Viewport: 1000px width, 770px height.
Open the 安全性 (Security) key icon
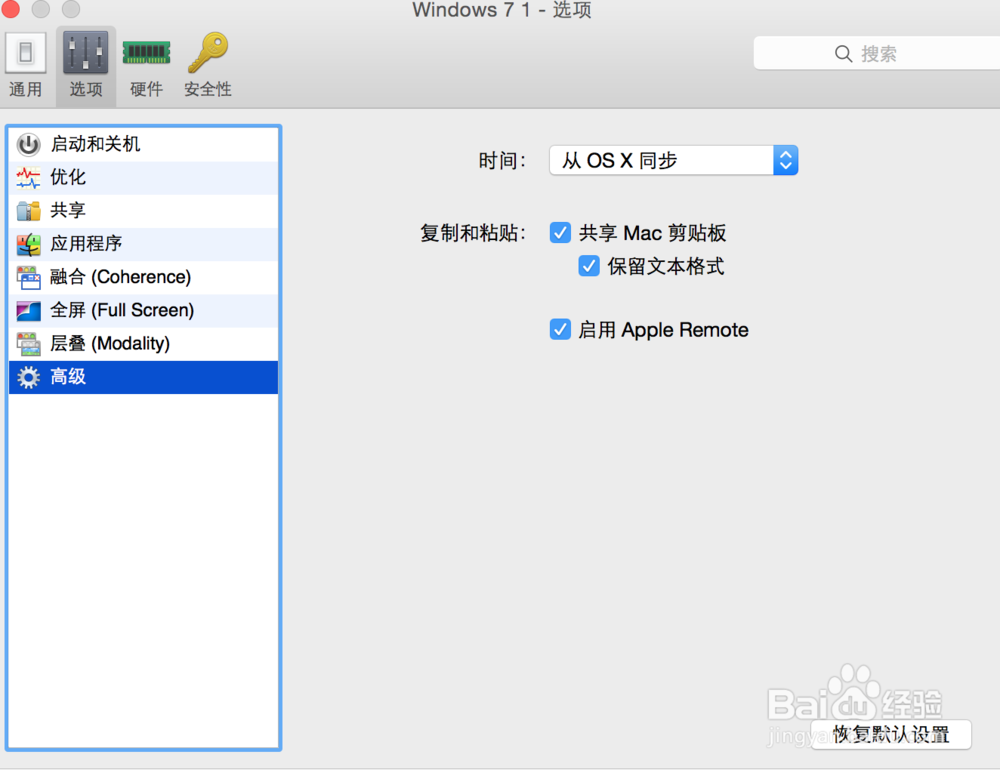(x=208, y=52)
